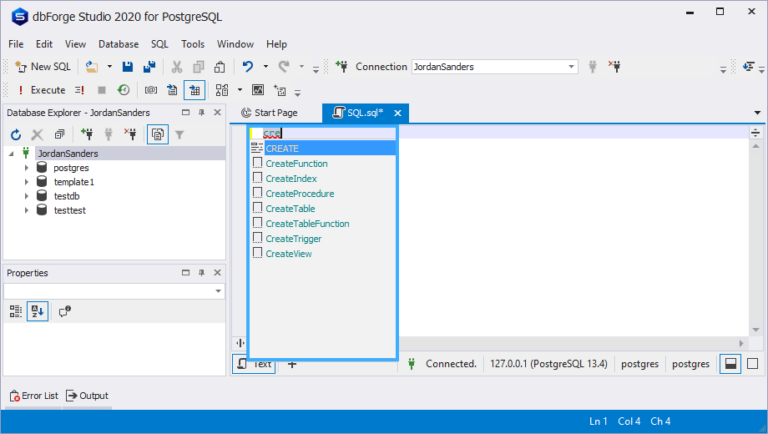Open the Window menu
768x434 pixels.
[x=235, y=44]
